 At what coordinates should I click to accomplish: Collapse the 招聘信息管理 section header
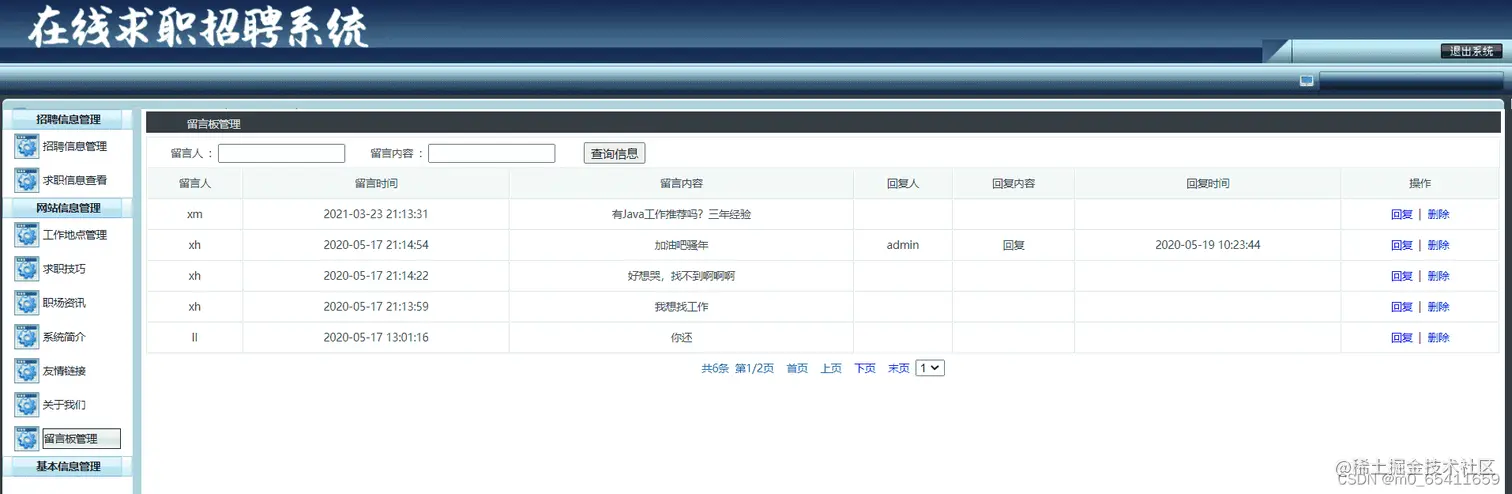coord(68,119)
